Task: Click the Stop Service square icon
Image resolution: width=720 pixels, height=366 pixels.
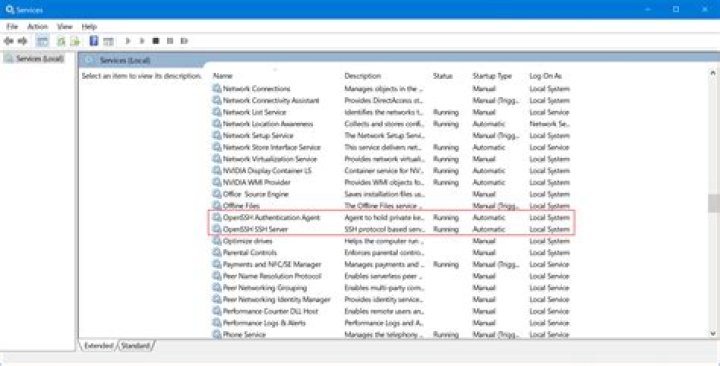Action: tap(156, 41)
